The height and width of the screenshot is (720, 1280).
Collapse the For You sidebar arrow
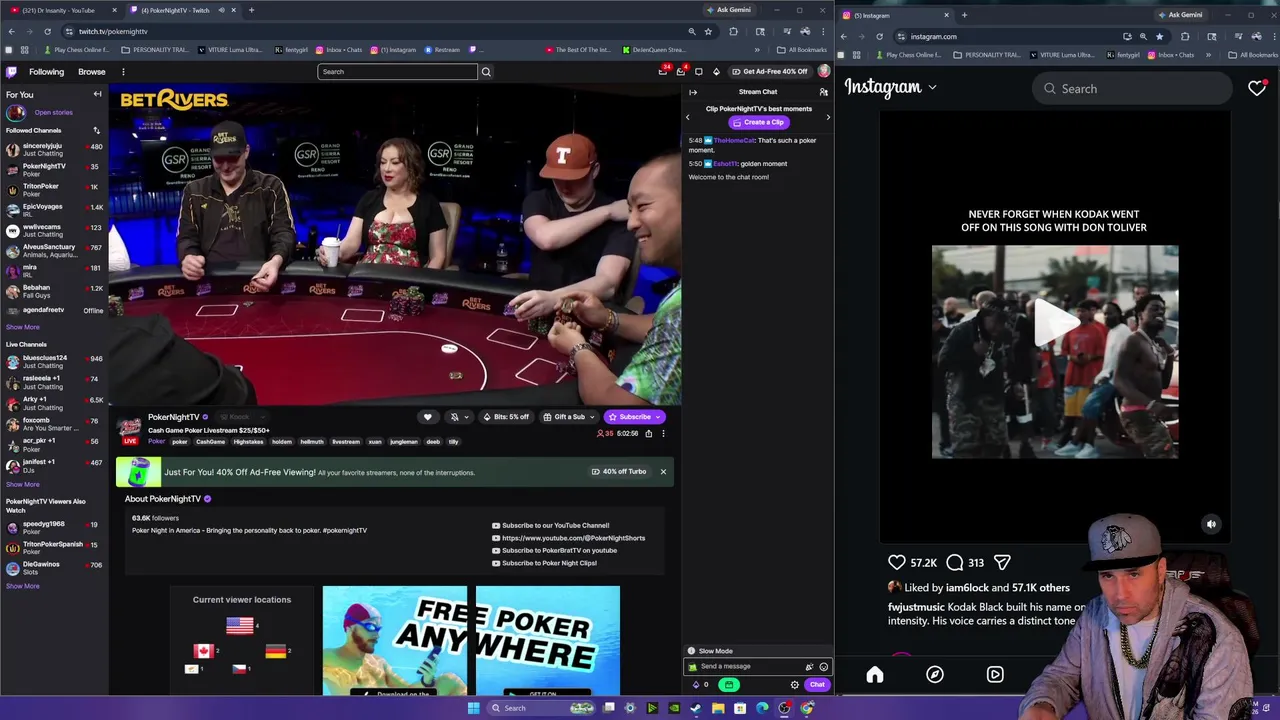point(97,94)
